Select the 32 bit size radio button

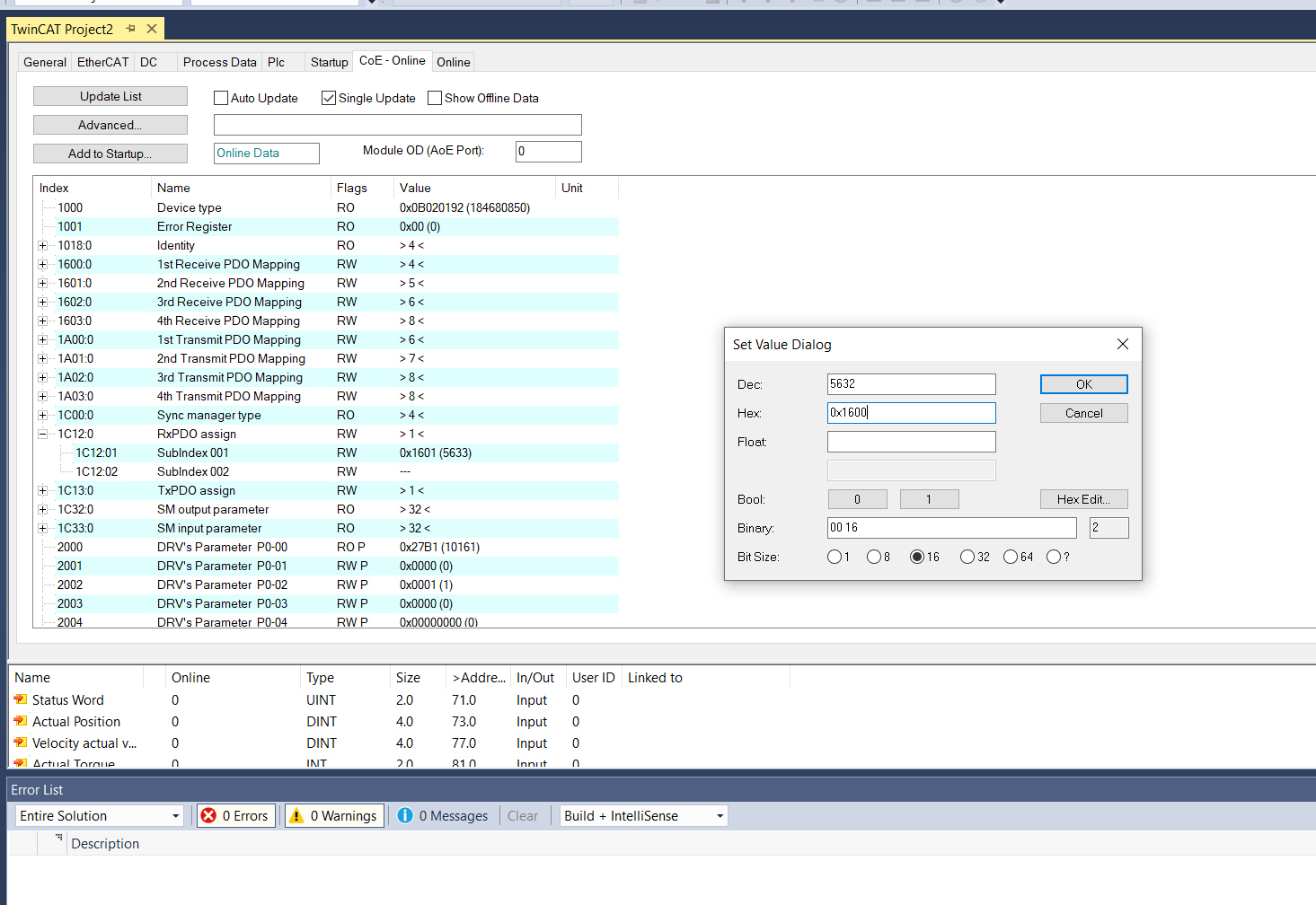[967, 557]
